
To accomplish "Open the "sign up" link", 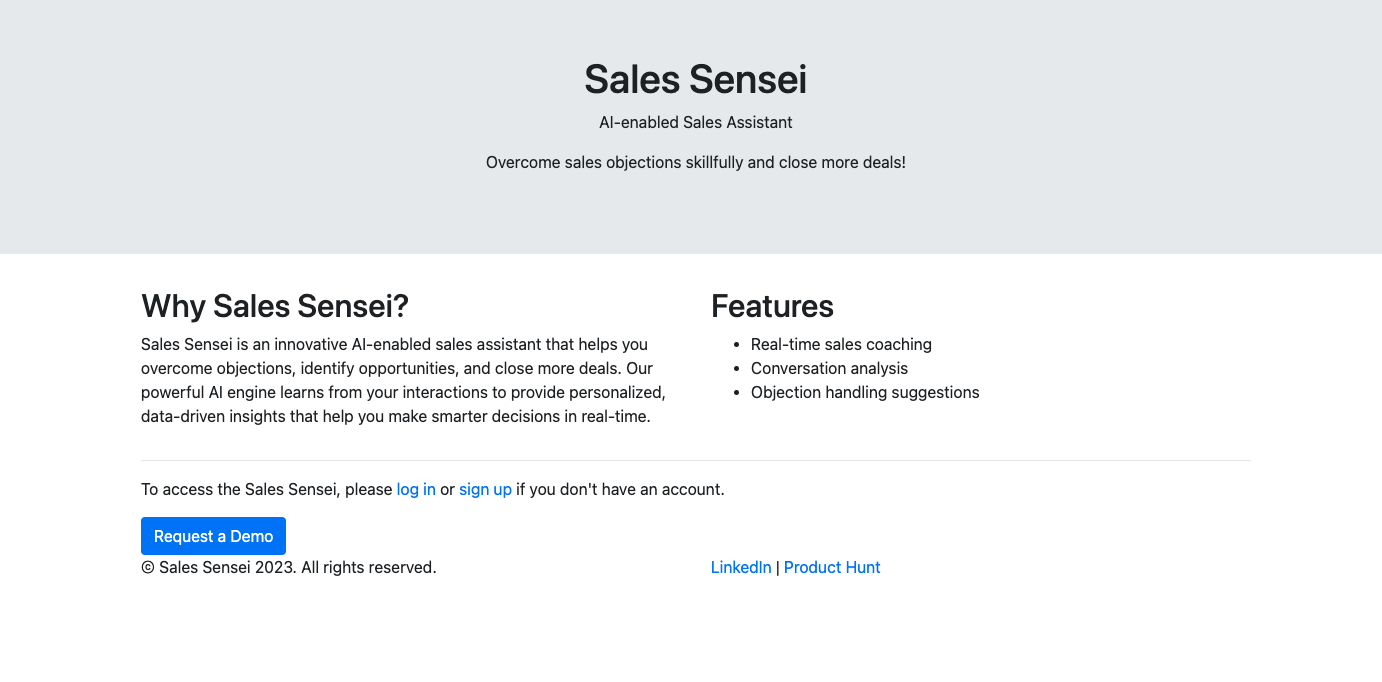I will (x=485, y=490).
